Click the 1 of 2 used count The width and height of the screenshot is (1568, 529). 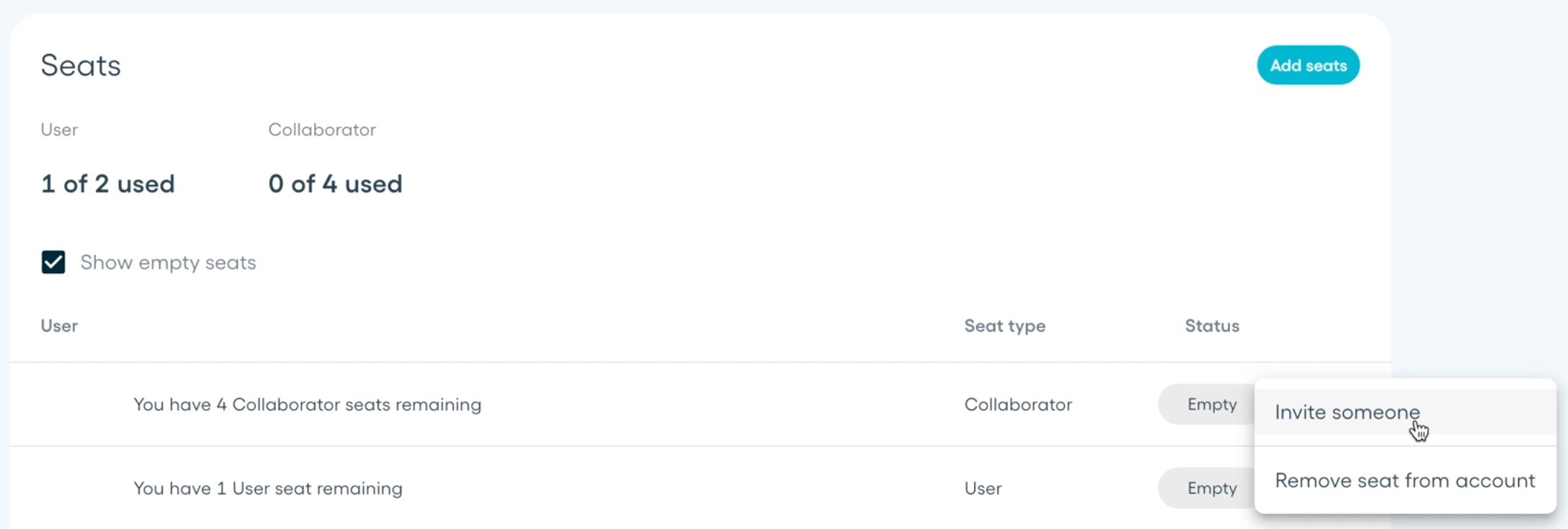click(x=108, y=184)
